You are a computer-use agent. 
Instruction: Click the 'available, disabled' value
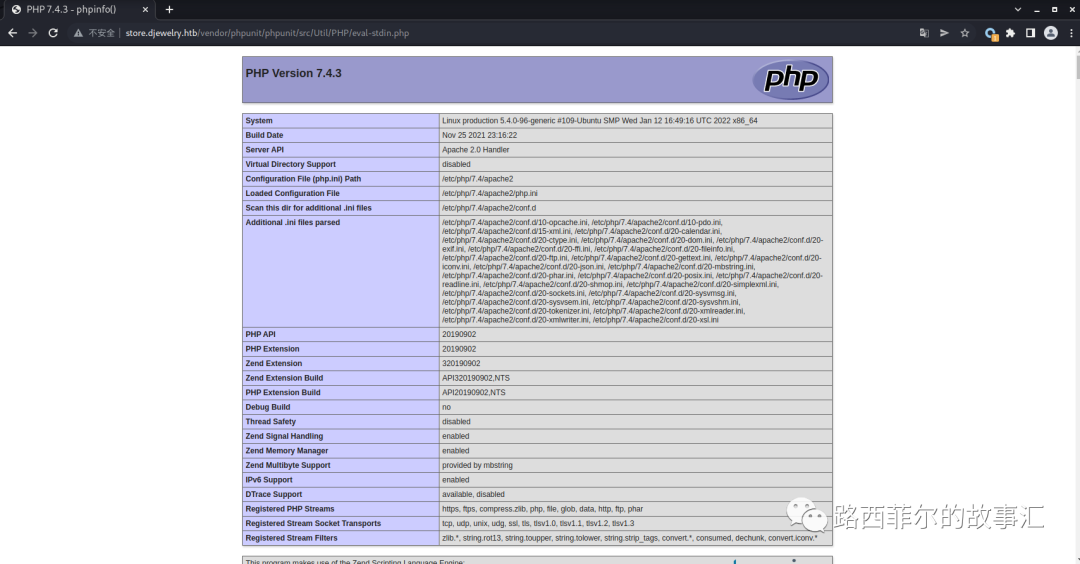pyautogui.click(x=473, y=494)
